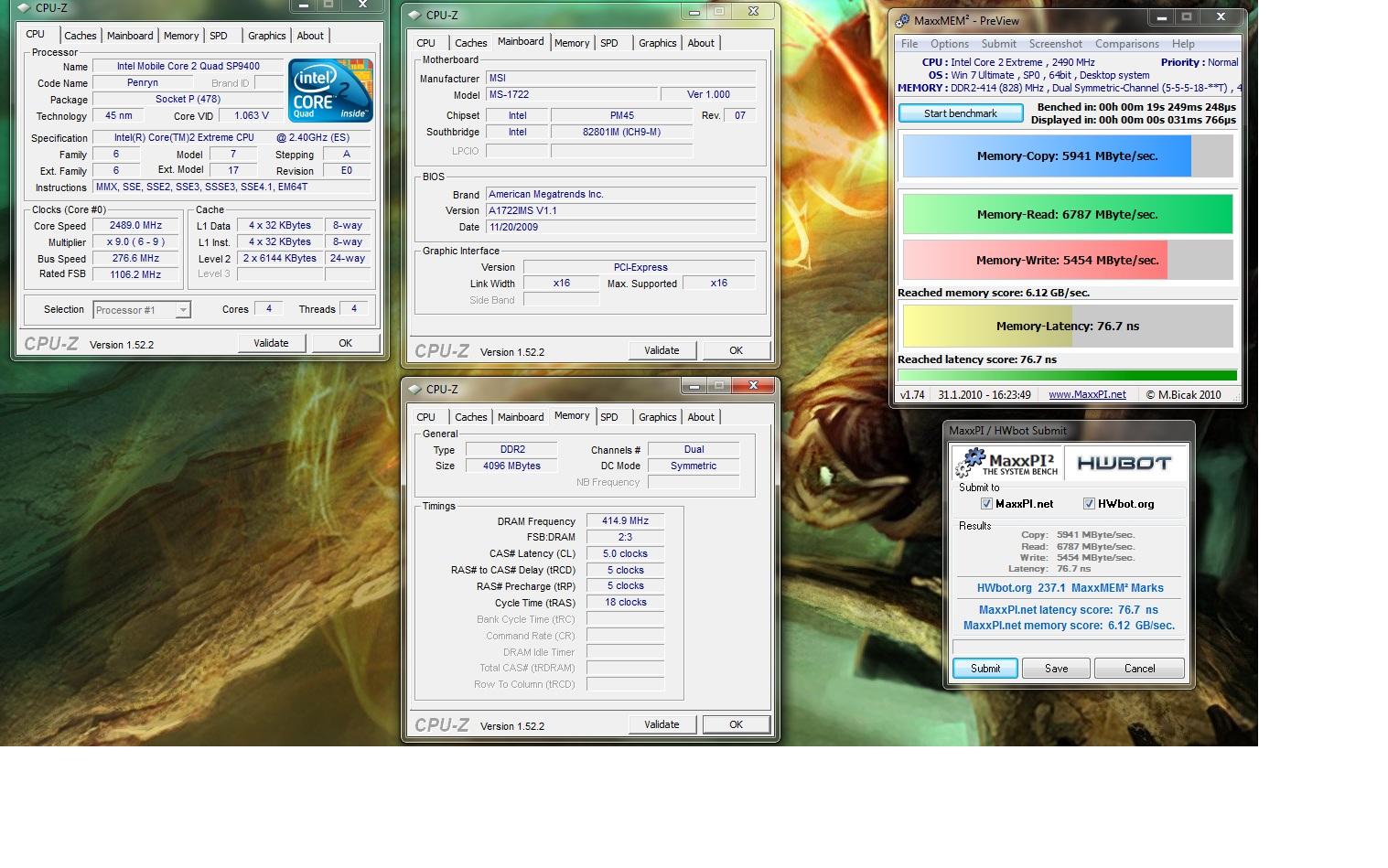Click the DRAM Frequency 414.9 MHz field
This screenshot has height=868, width=1388.
(625, 521)
